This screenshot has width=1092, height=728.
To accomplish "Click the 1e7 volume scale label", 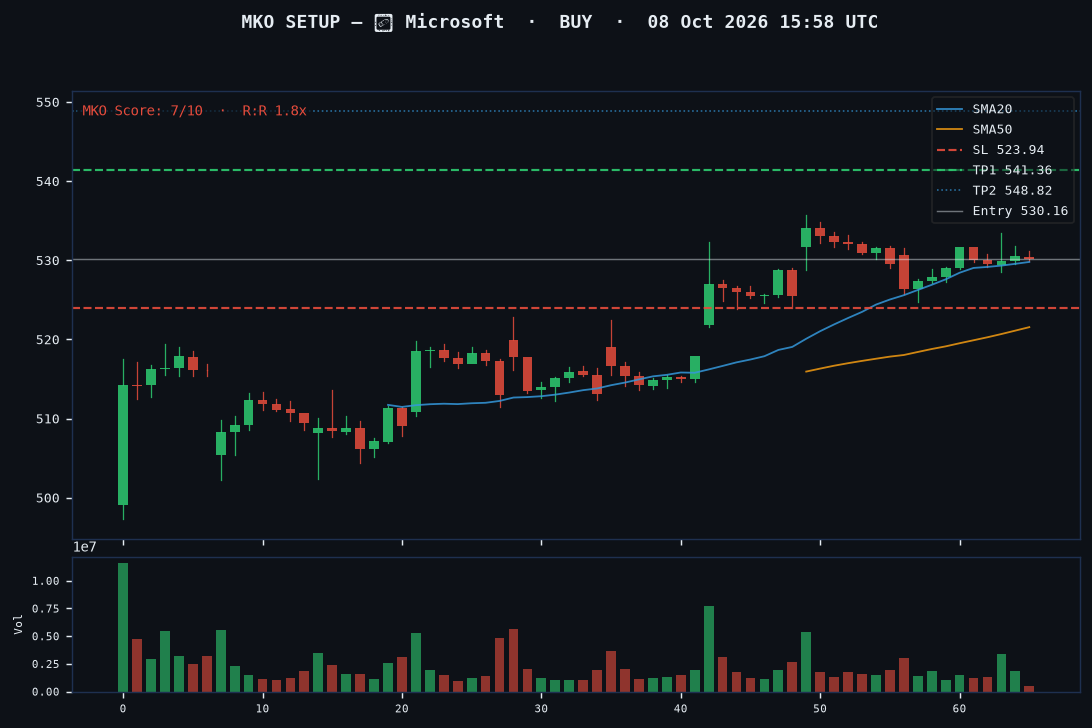I will tap(84, 548).
